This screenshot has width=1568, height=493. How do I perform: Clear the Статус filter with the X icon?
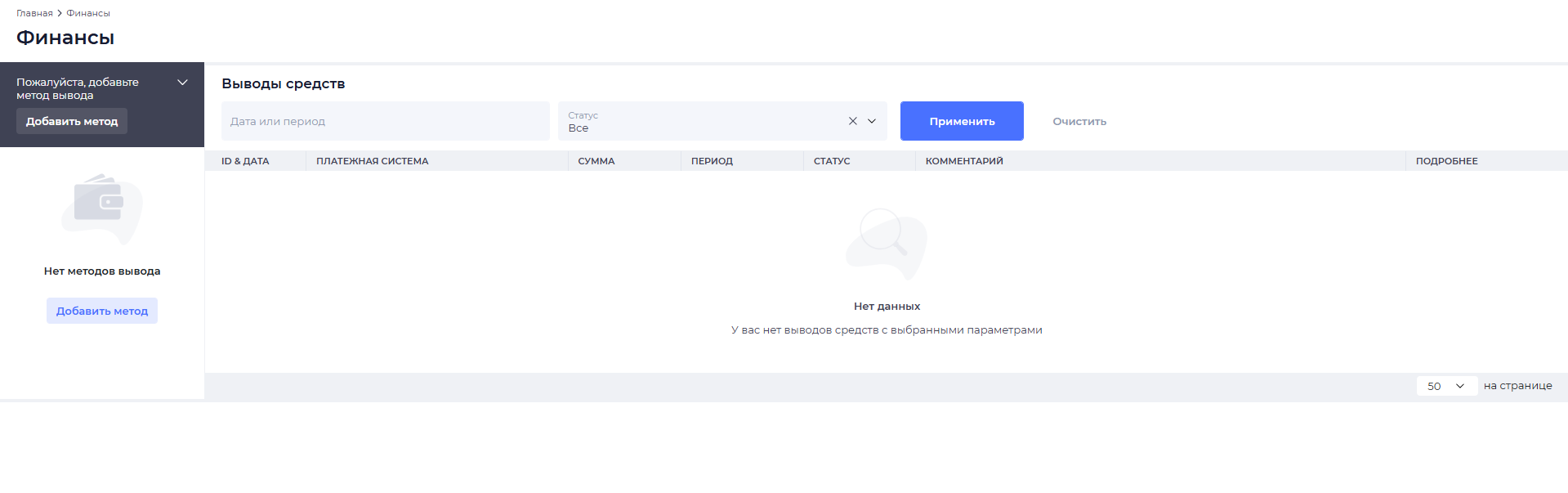tap(852, 121)
